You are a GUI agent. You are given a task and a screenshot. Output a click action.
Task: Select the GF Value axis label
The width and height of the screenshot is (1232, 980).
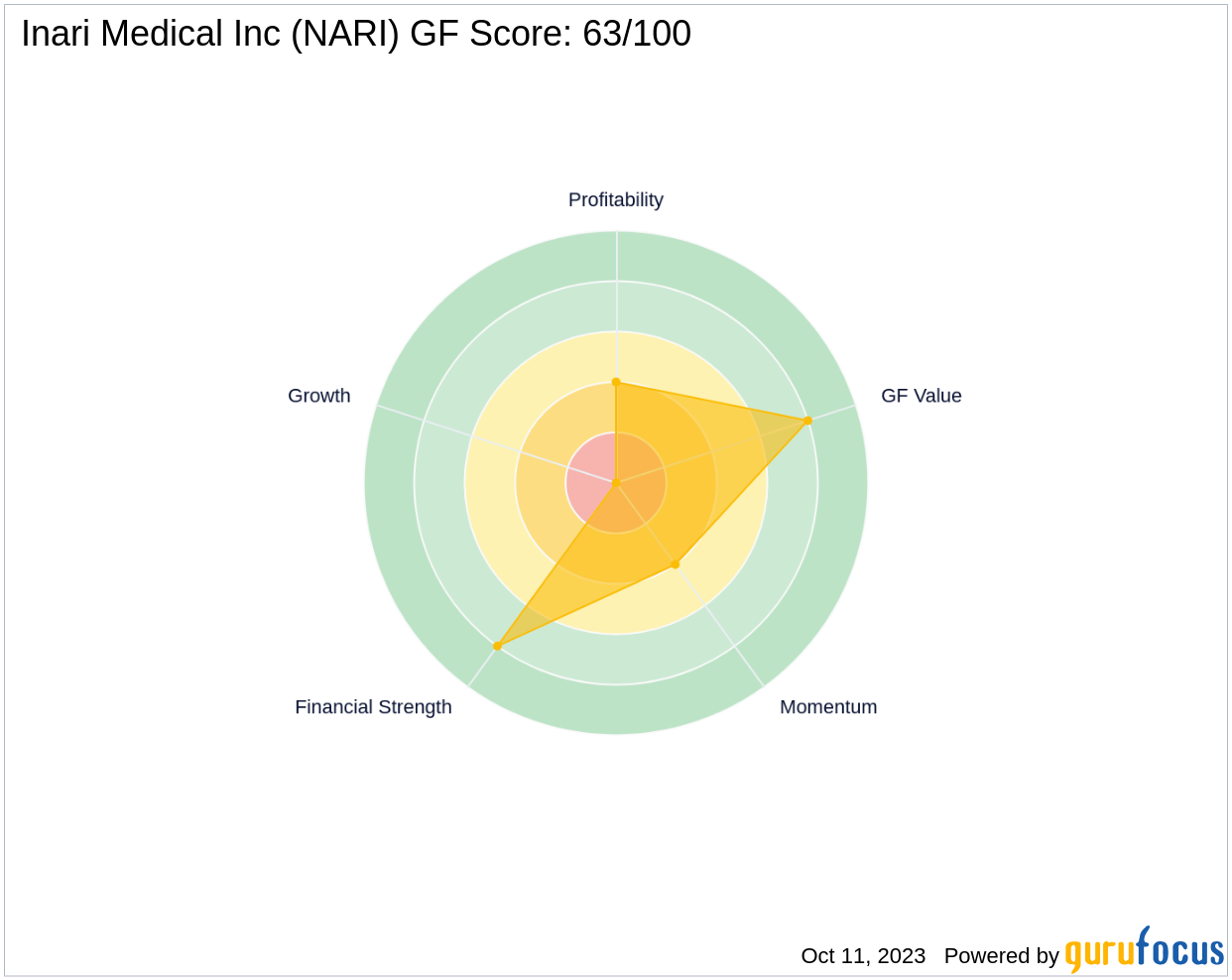[922, 395]
